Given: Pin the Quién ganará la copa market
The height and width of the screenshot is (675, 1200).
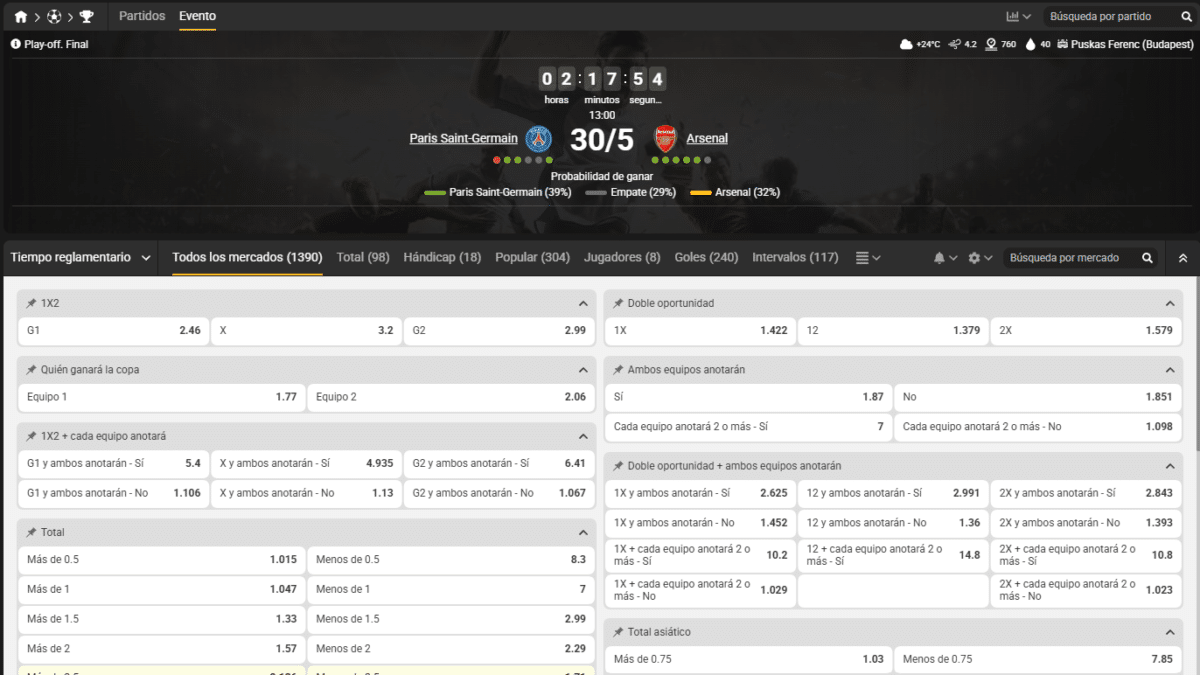Looking at the screenshot, I should 31,370.
